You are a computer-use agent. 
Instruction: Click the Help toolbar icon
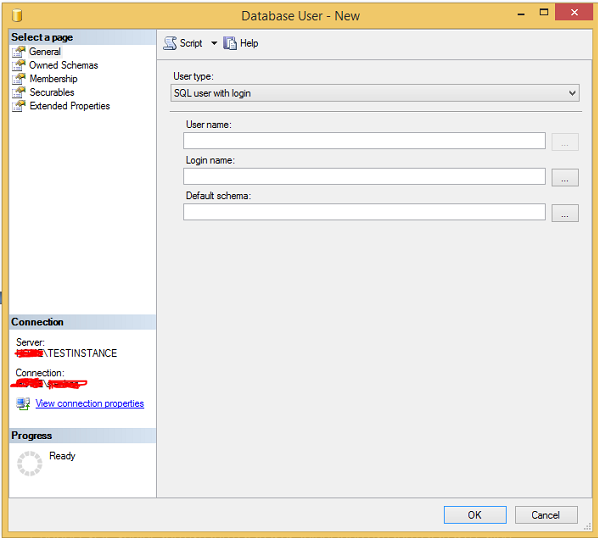point(230,43)
